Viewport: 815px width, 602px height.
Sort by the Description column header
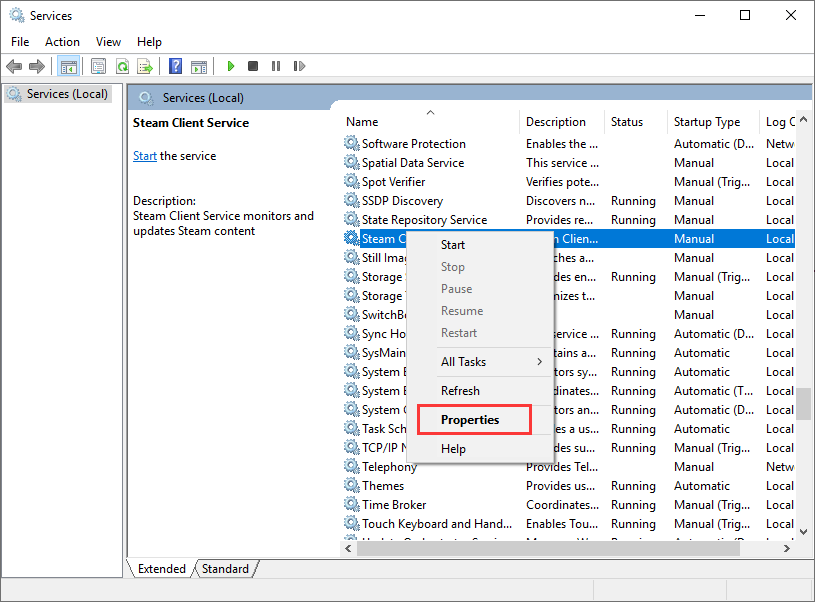(x=562, y=122)
